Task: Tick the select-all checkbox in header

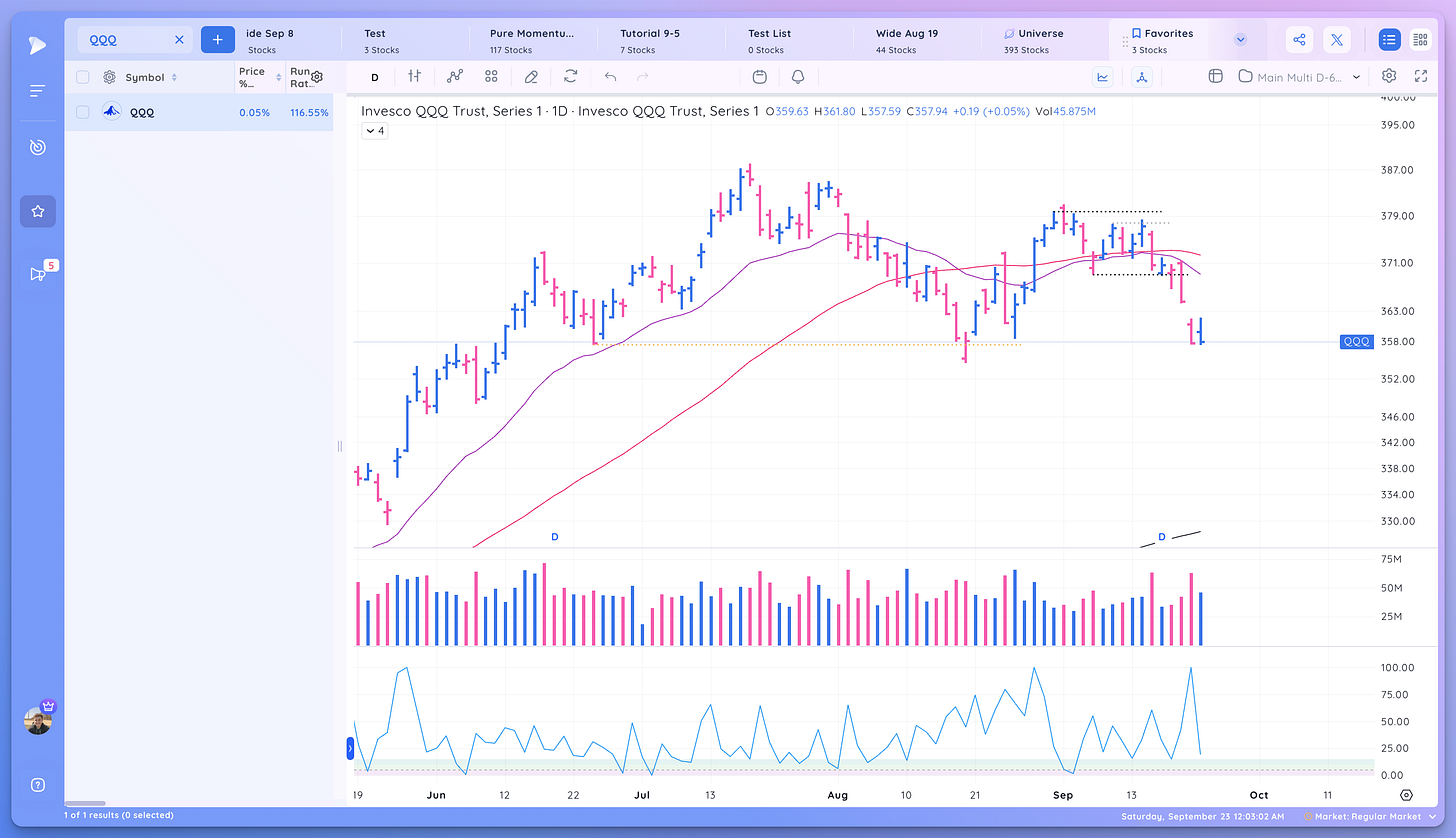Action: pos(82,77)
